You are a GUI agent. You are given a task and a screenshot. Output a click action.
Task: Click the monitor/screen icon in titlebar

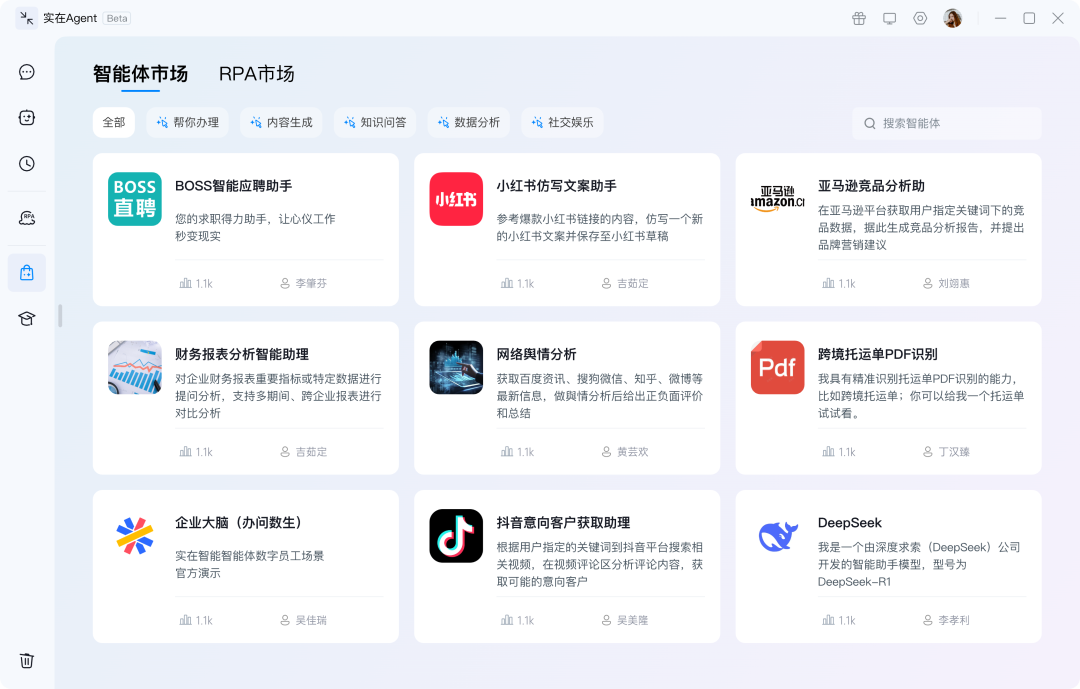pos(889,18)
